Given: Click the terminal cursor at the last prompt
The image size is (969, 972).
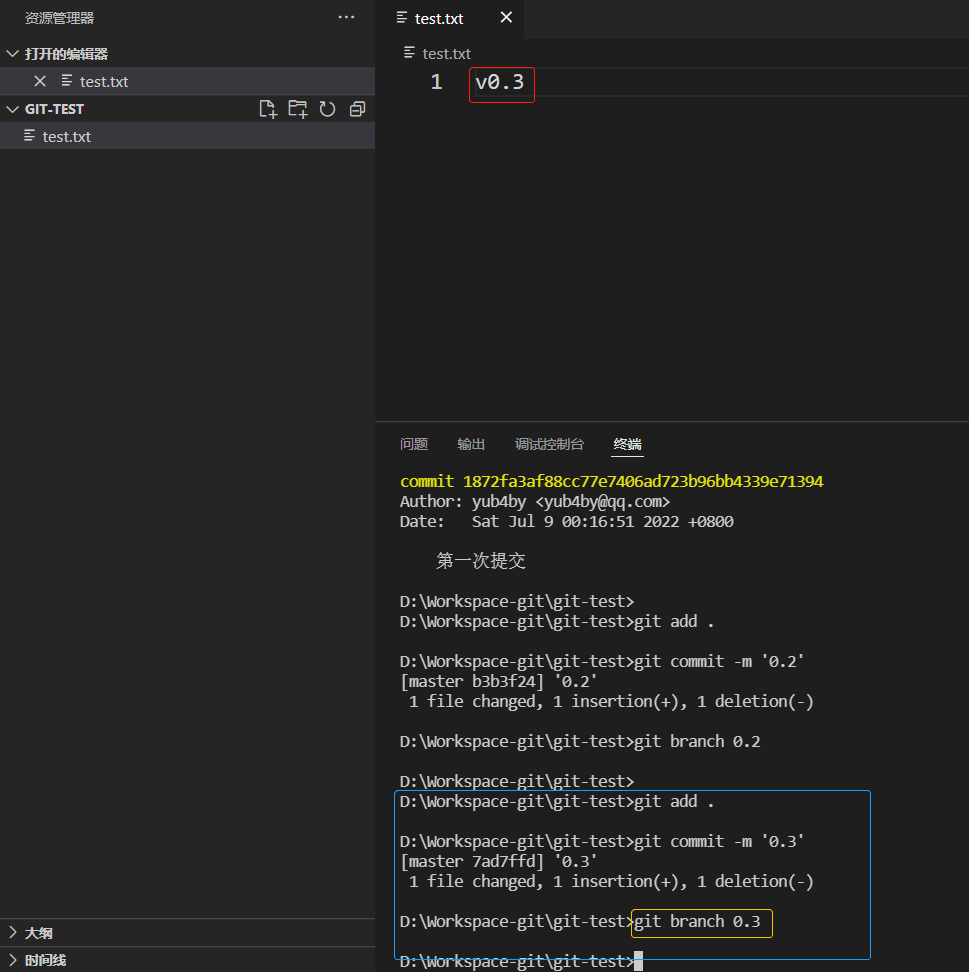Looking at the screenshot, I should click(x=639, y=961).
